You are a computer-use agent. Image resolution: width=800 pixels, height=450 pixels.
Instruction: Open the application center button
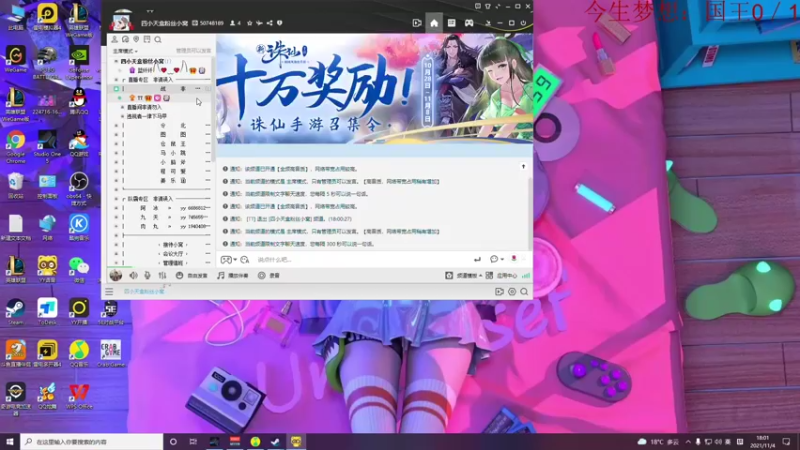click(x=501, y=276)
